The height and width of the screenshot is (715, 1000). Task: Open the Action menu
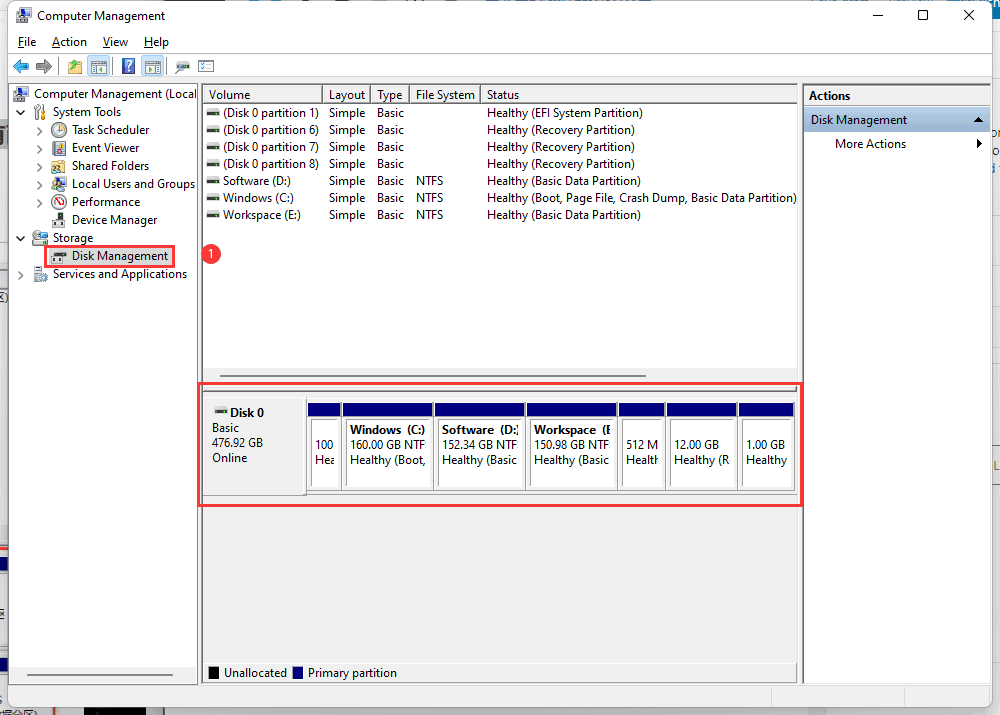[69, 42]
